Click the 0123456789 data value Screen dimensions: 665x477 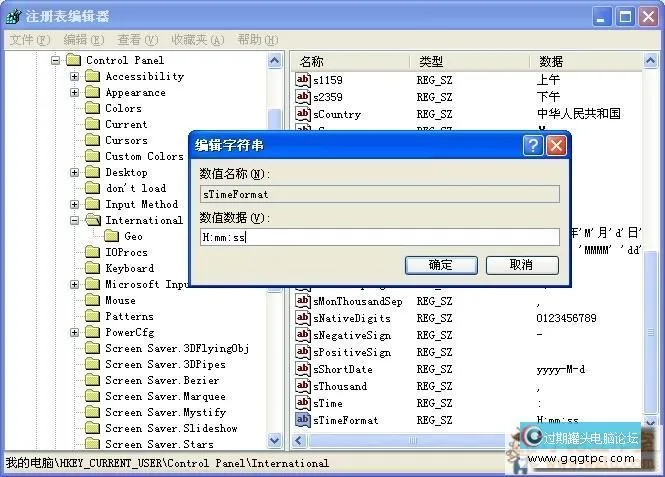point(566,318)
